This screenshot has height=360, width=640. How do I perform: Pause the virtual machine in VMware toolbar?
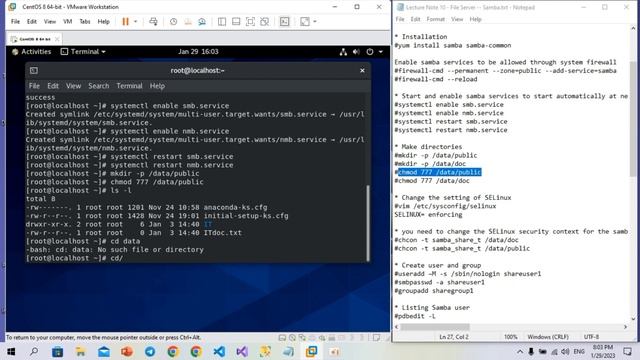click(x=125, y=22)
